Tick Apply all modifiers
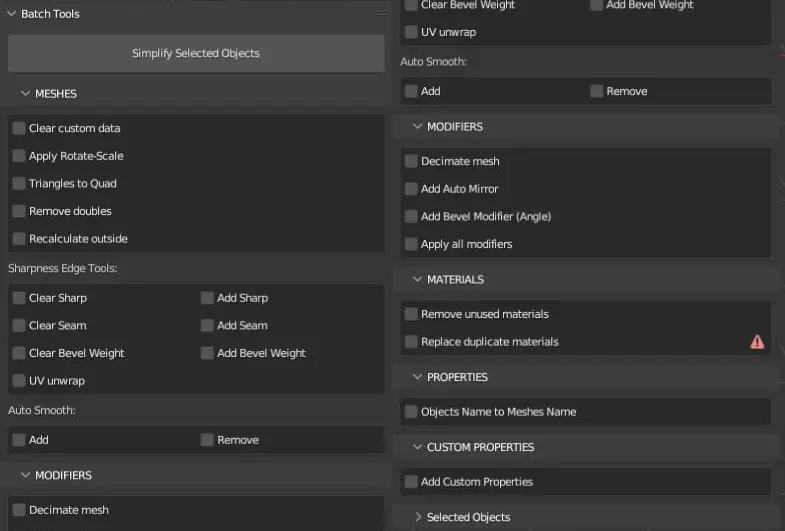 coord(411,244)
